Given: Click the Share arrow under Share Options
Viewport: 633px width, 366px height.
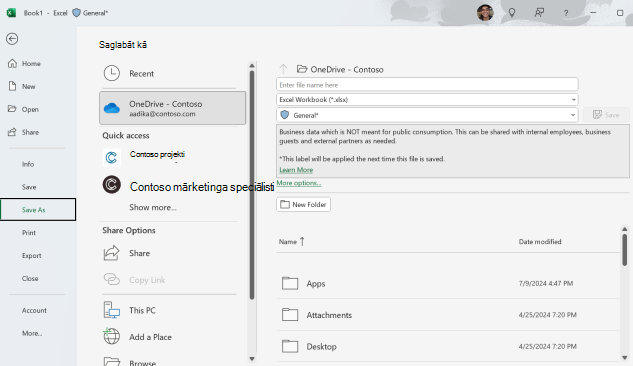Looking at the screenshot, I should click(111, 253).
